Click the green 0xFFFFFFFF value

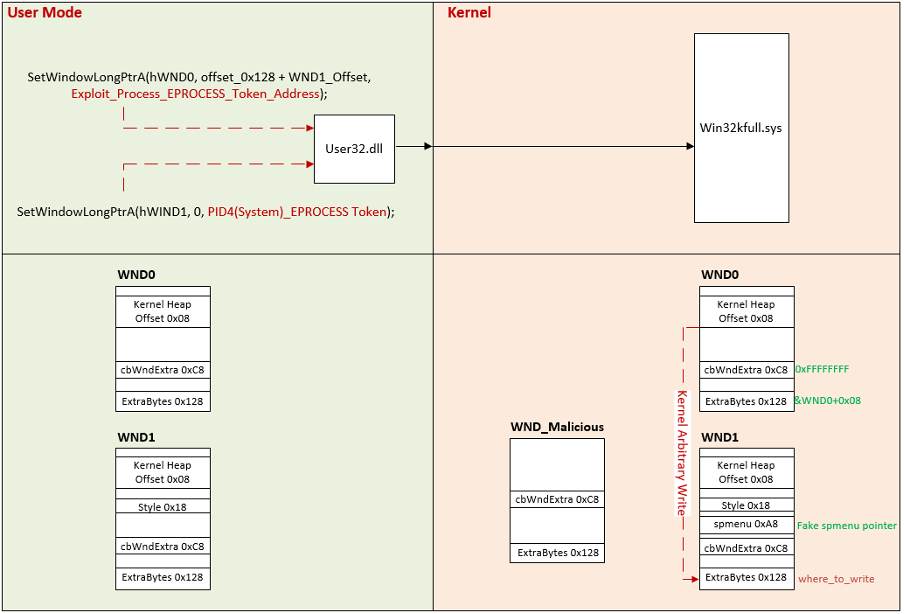point(822,369)
